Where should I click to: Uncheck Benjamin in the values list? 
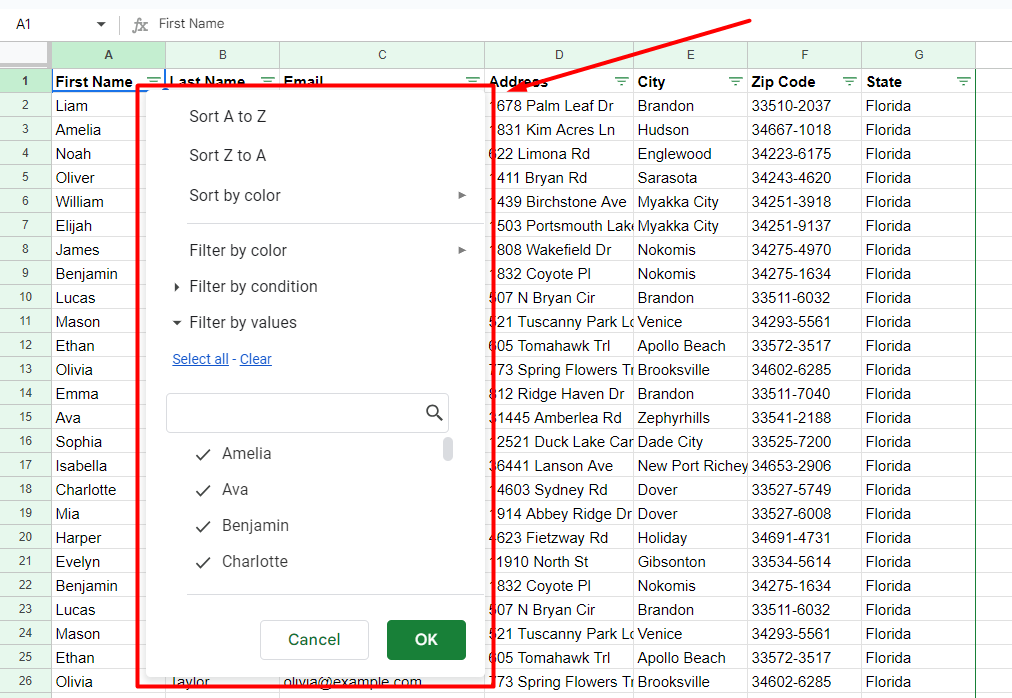[203, 527]
